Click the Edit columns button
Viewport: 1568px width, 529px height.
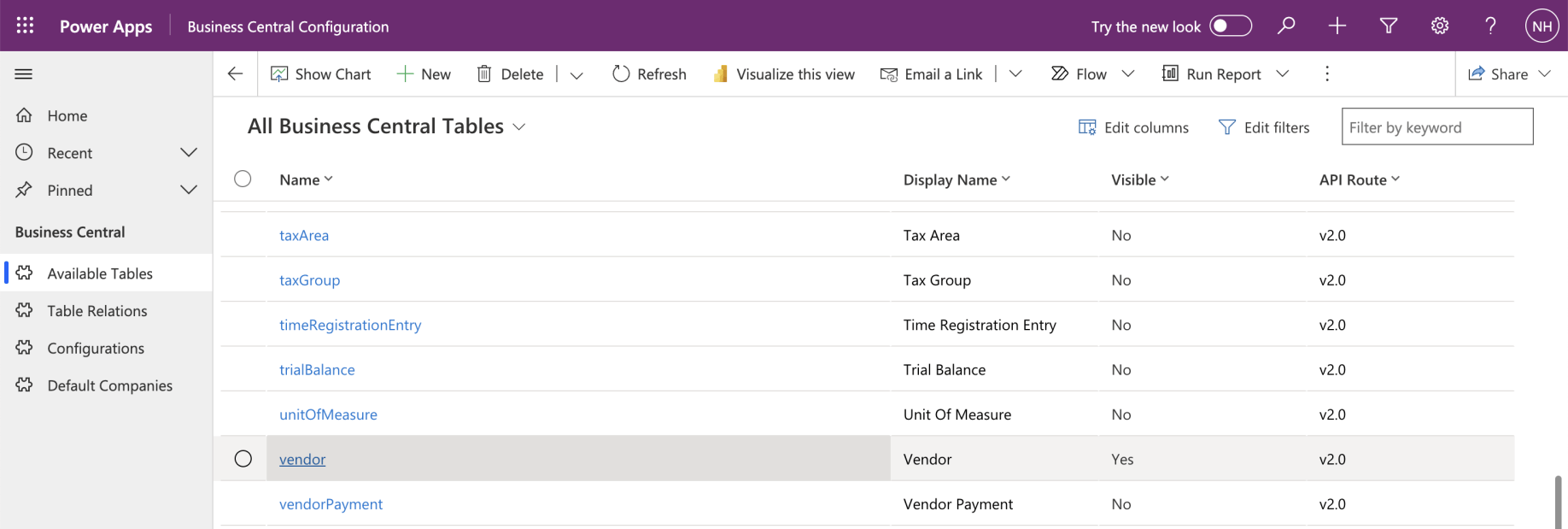[1134, 127]
